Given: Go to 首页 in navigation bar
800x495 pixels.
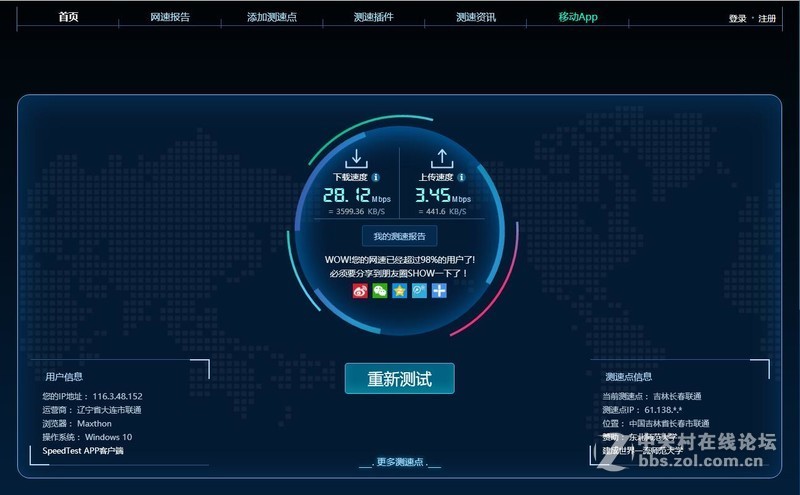Looking at the screenshot, I should pos(68,17).
